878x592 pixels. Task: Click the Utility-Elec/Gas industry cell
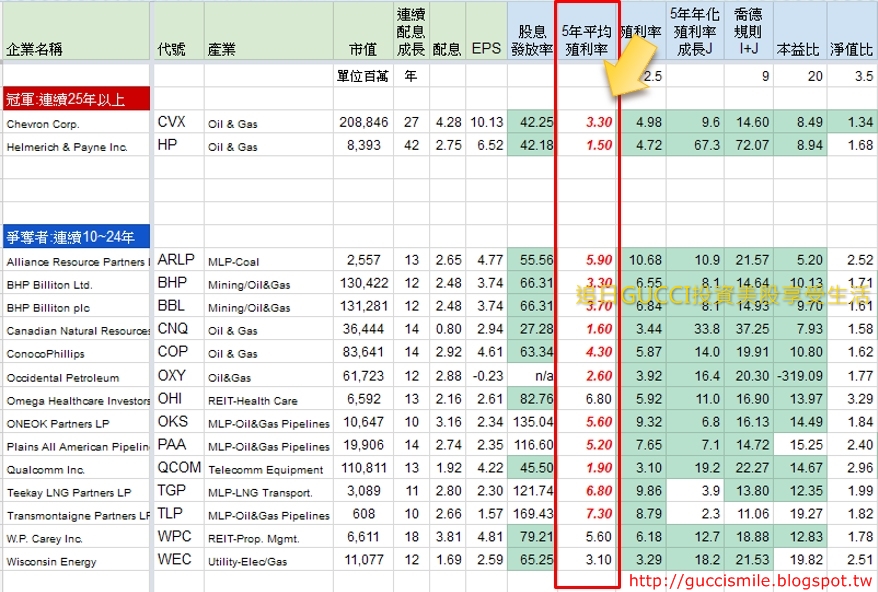[x=269, y=560]
